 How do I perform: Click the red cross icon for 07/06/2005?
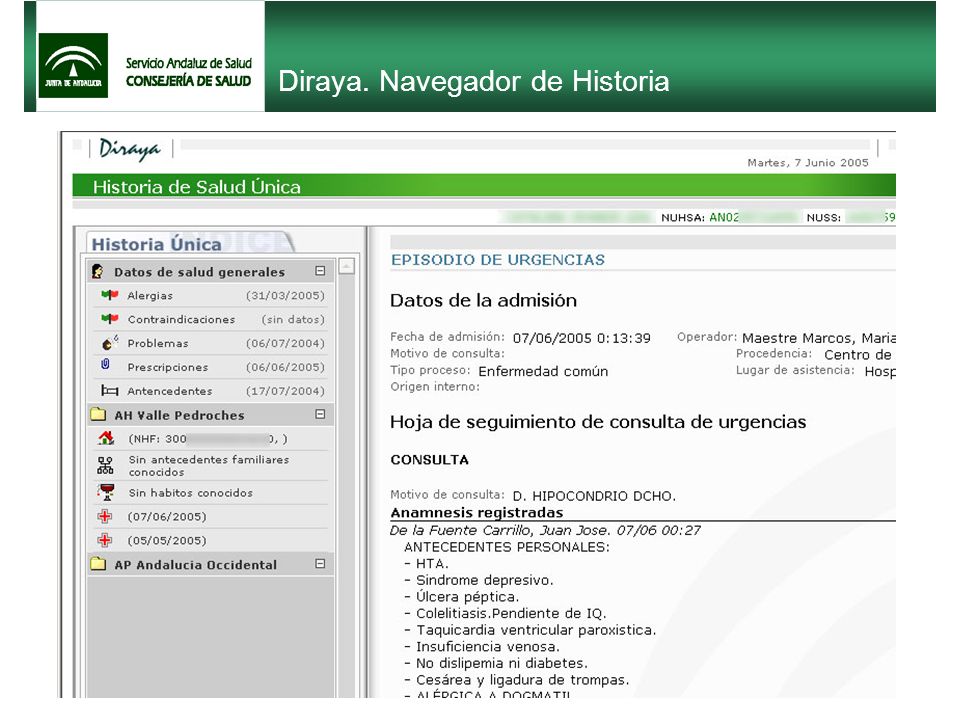point(105,516)
